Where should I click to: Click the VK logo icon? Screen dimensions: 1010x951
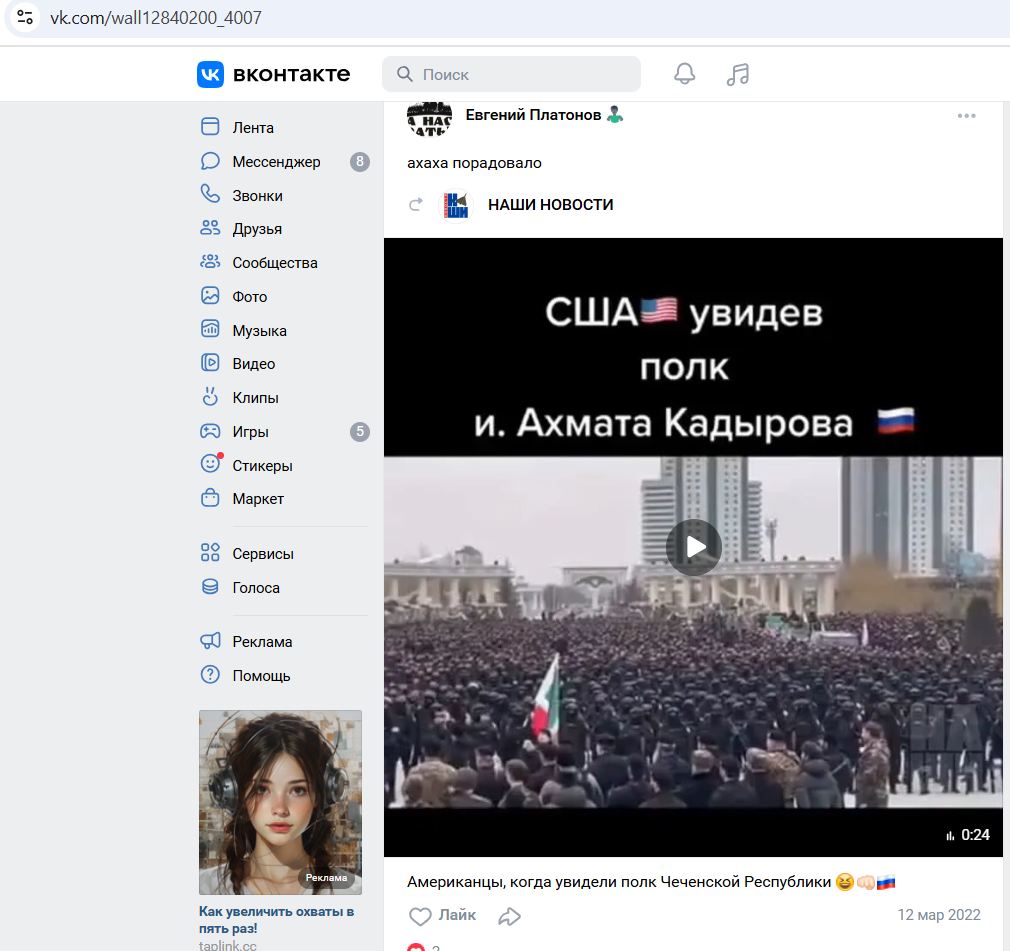pos(211,74)
